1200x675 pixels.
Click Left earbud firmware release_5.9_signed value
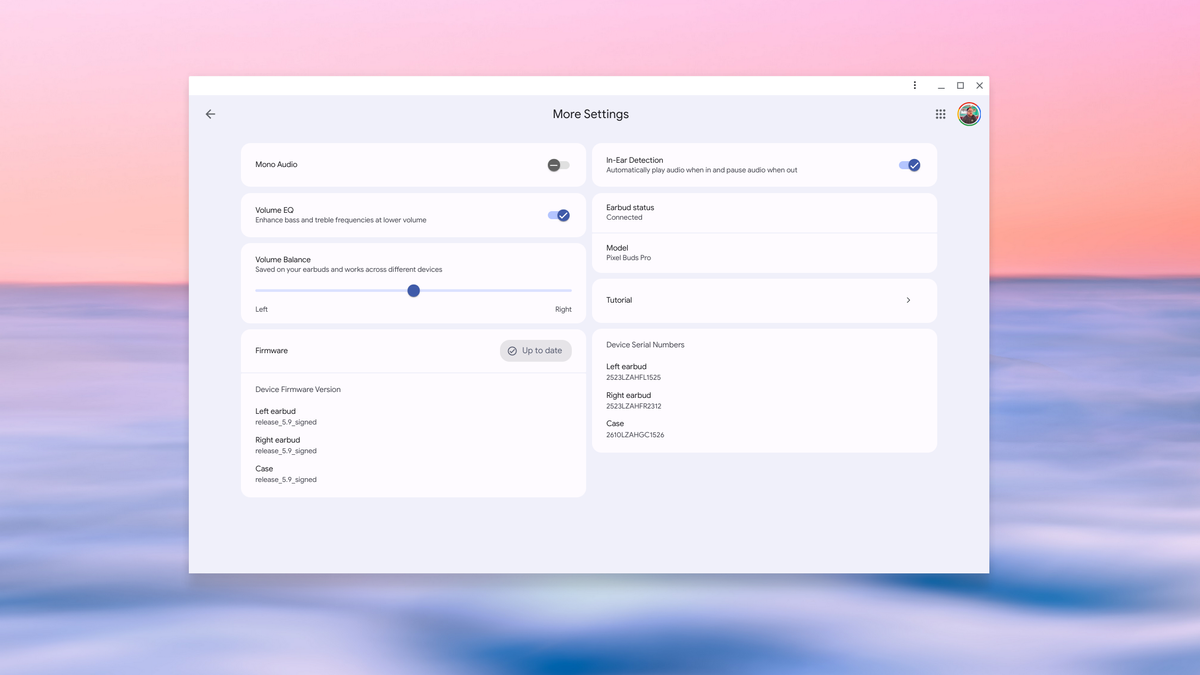pyautogui.click(x=286, y=422)
